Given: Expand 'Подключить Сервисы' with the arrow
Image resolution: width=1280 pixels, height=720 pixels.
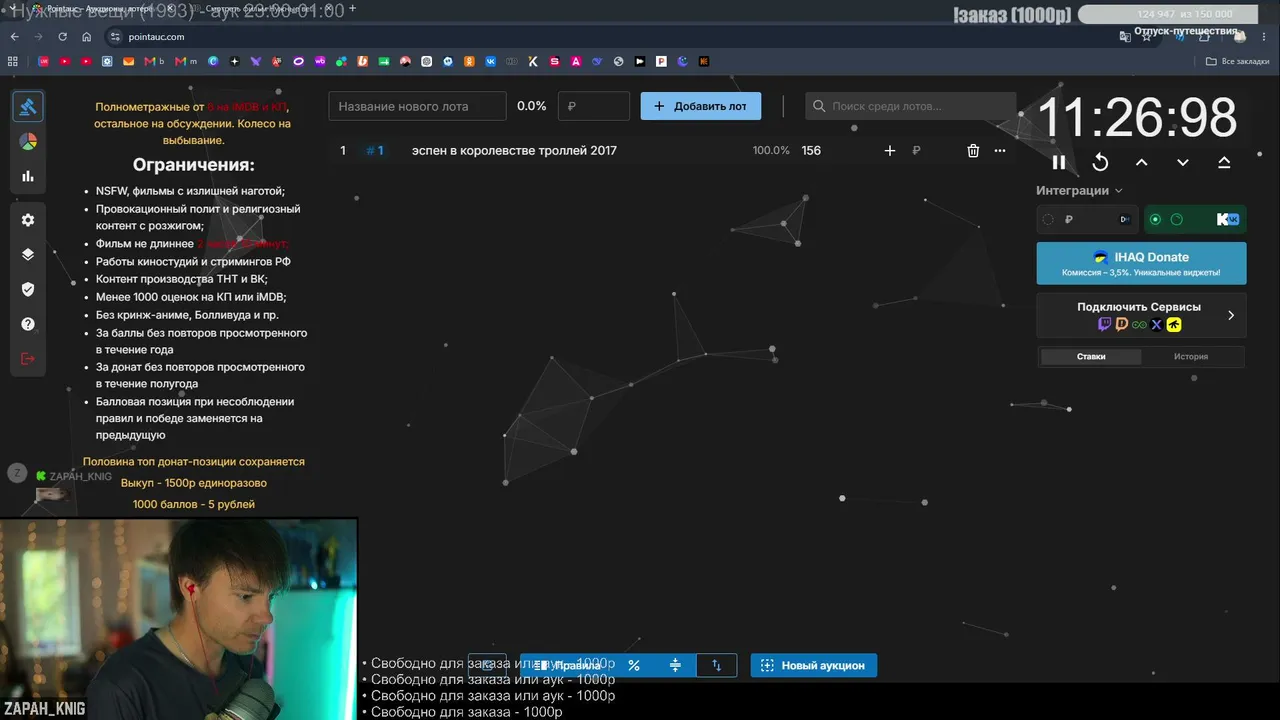Looking at the screenshot, I should [x=1231, y=315].
